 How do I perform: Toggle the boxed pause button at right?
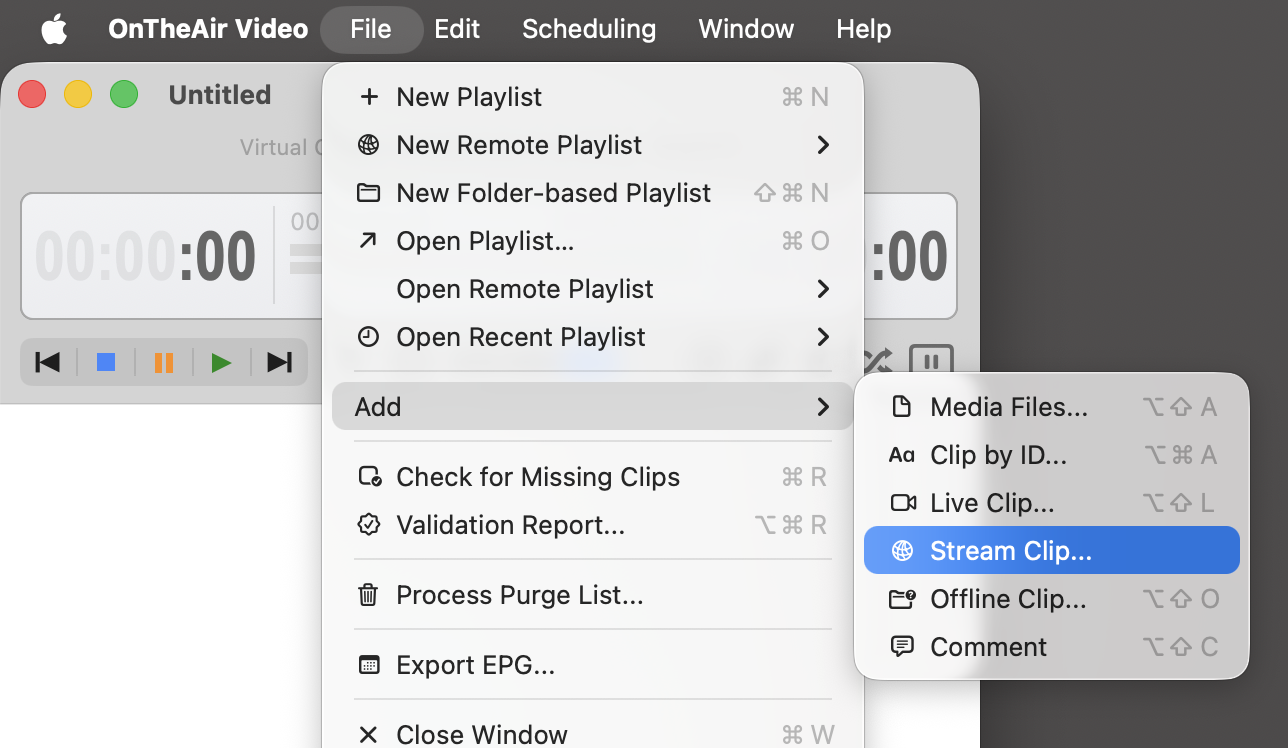coord(930,362)
